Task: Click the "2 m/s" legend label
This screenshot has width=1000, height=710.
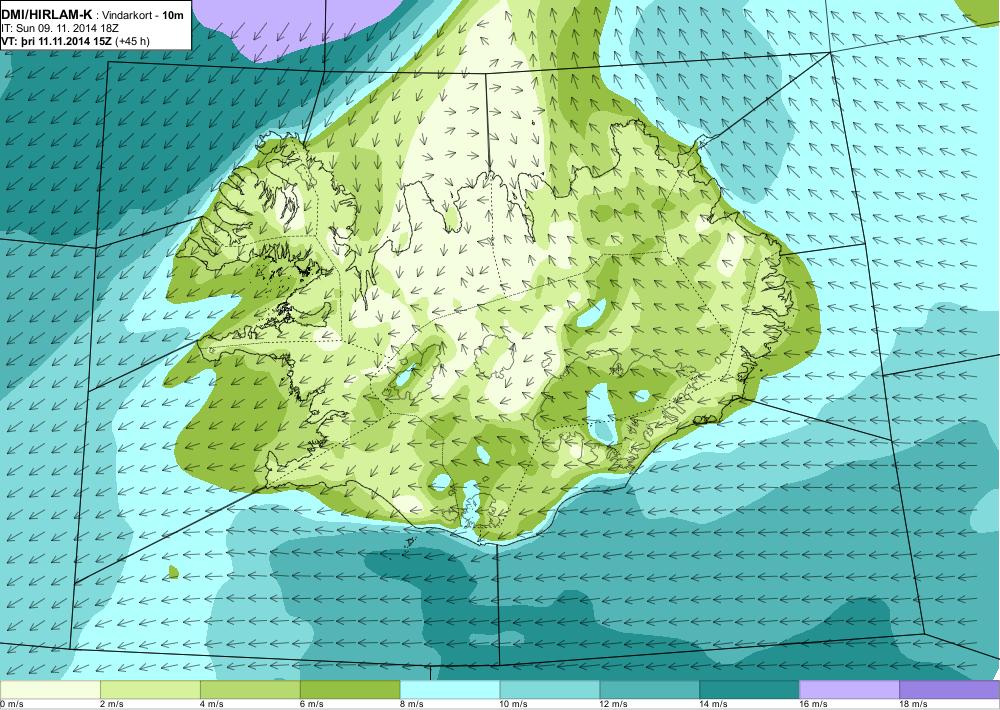Action: [112, 704]
